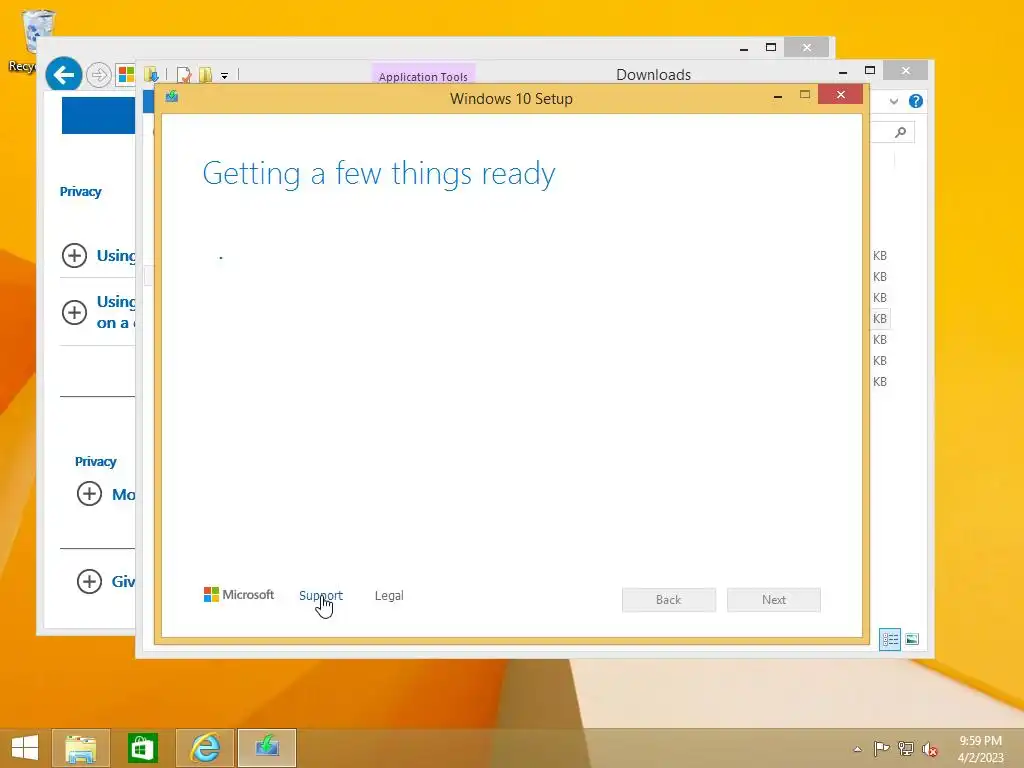1024x768 pixels.
Task: Maximize the browser window
Action: pos(771,47)
